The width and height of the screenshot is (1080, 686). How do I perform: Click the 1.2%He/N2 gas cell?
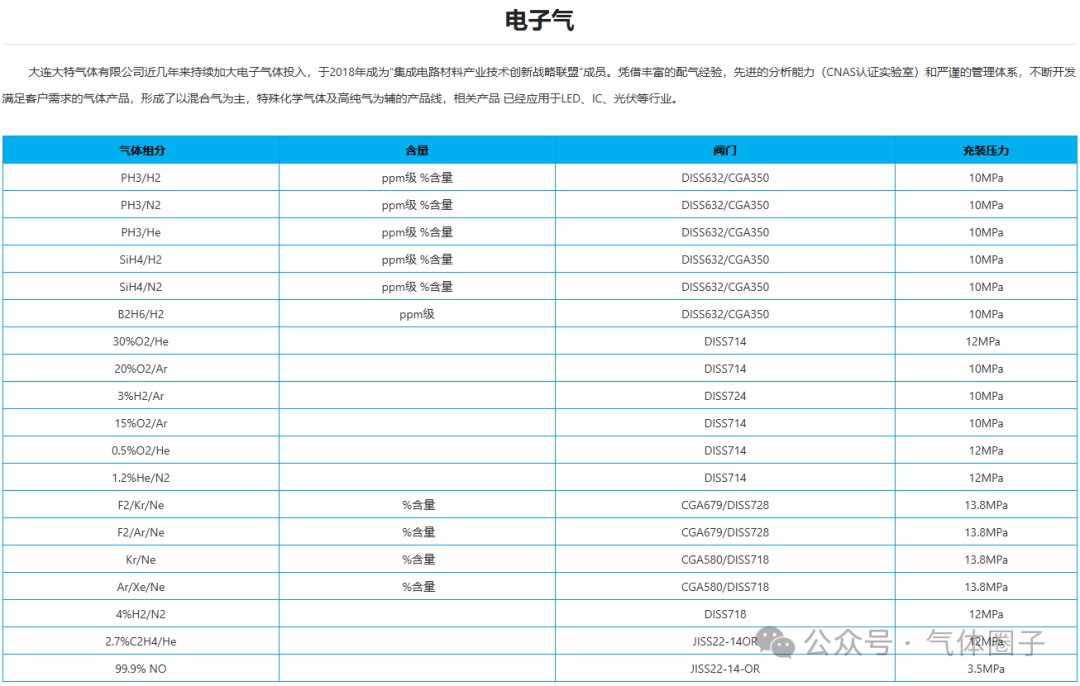point(141,478)
